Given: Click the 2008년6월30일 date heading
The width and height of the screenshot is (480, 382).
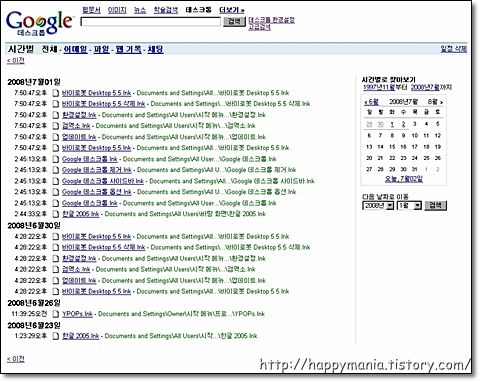Looking at the screenshot, I should coord(34,226).
